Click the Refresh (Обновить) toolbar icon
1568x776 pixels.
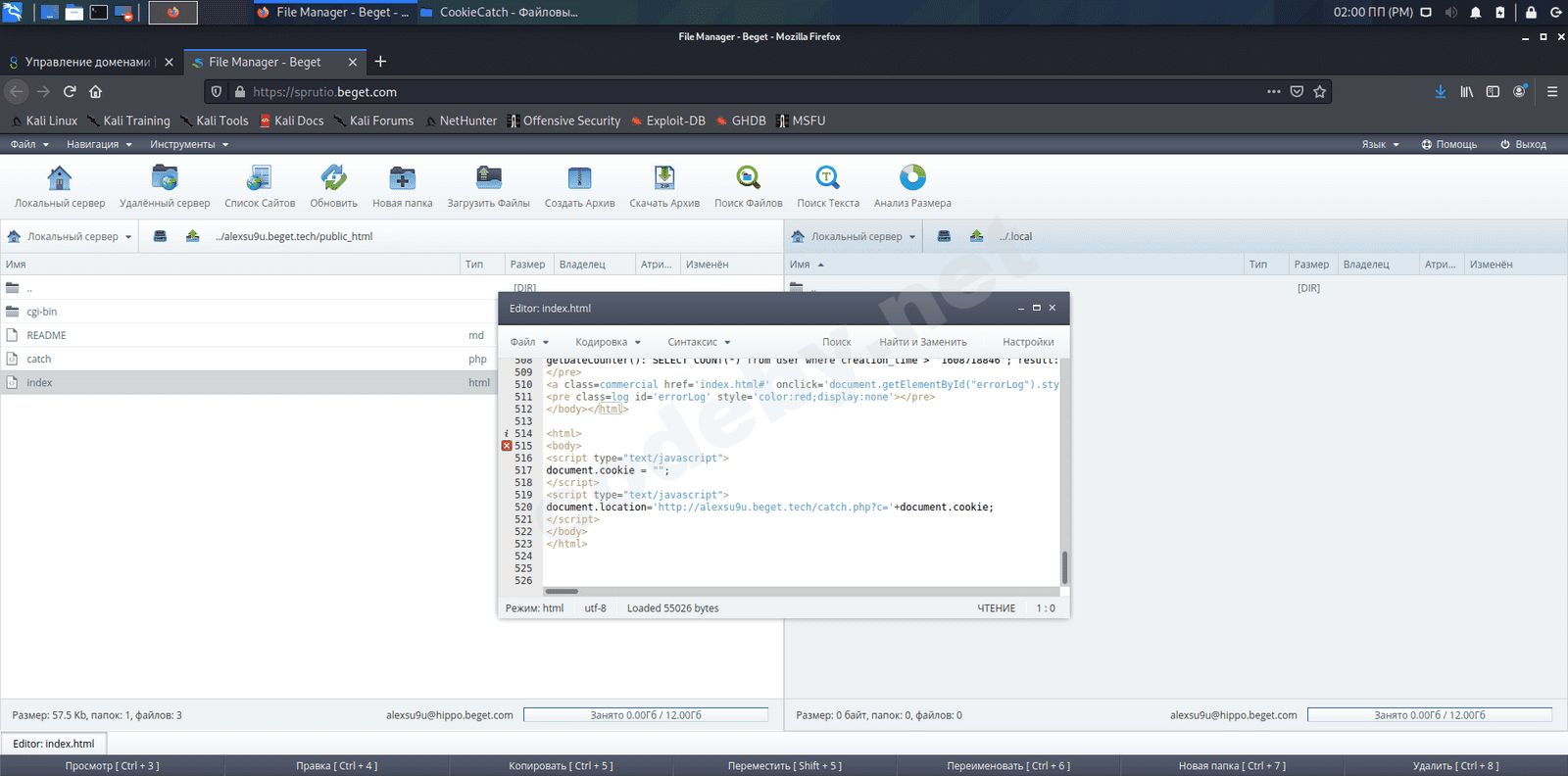click(x=334, y=178)
